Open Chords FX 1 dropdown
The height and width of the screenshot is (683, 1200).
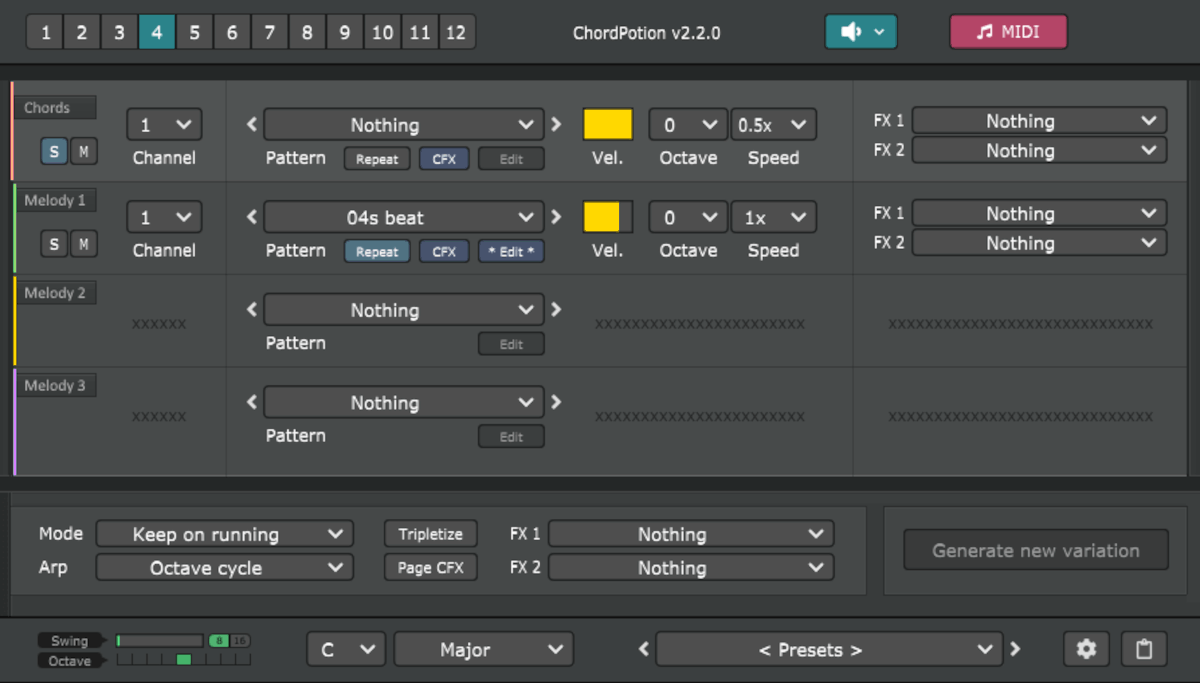(x=1039, y=121)
